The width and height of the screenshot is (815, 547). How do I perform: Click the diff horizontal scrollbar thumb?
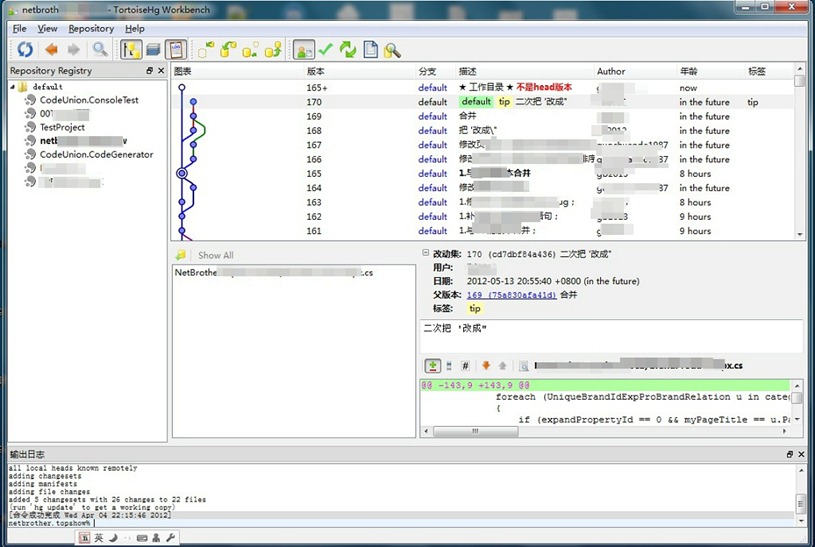475,431
